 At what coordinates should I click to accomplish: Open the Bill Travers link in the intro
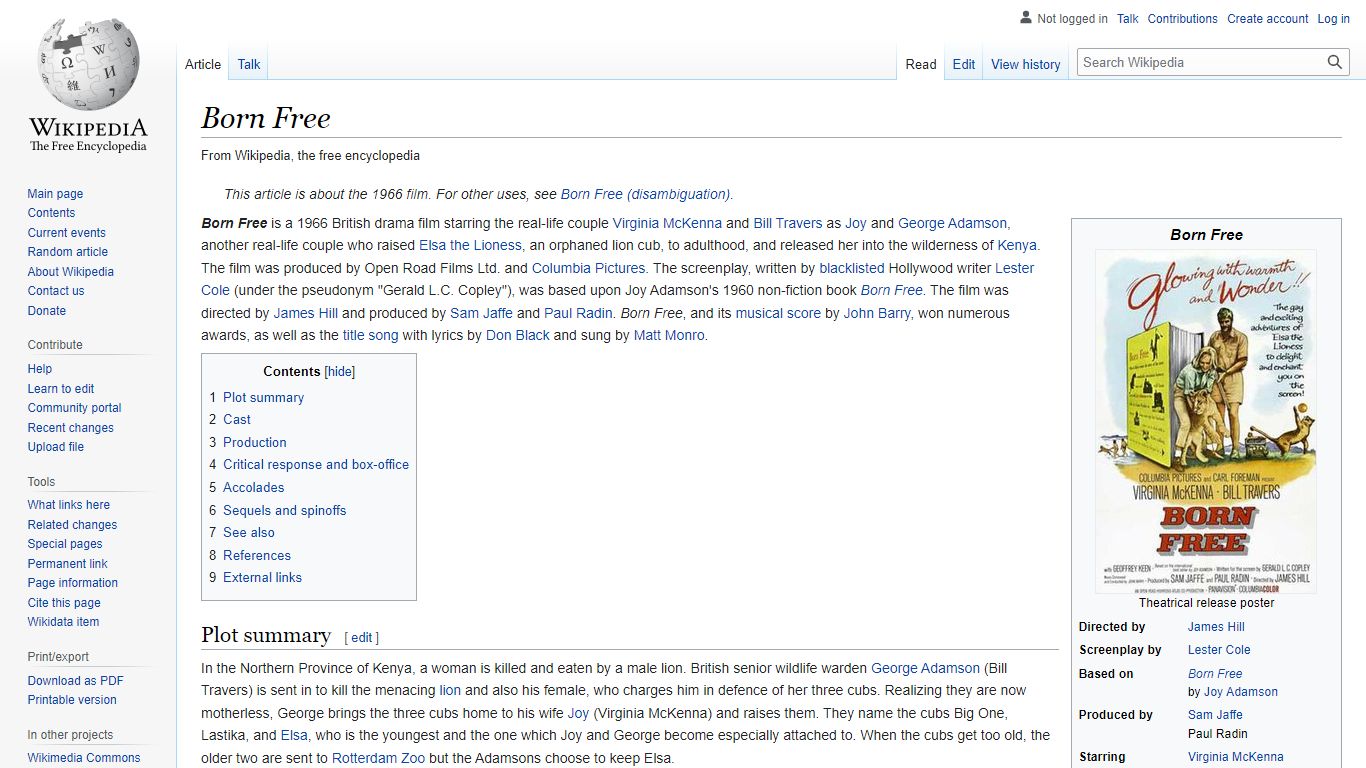(x=788, y=223)
